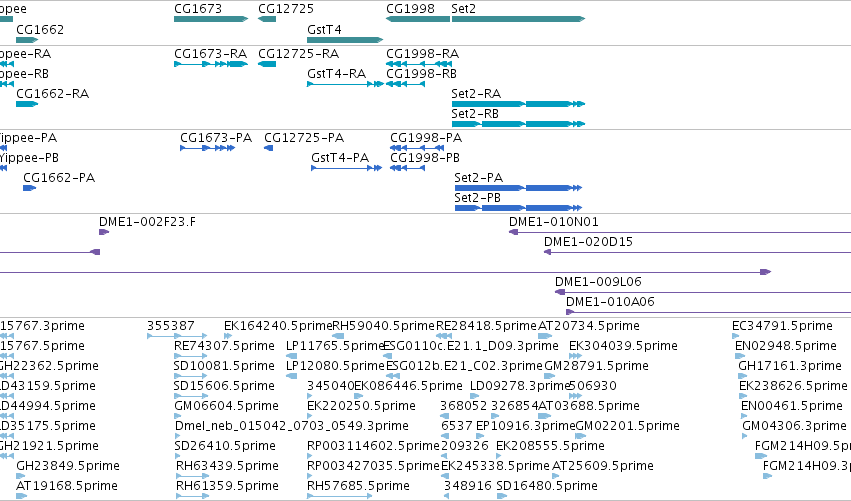This screenshot has height=501, width=851.
Task: Click EST RH59040.5prime
Action: point(384,326)
